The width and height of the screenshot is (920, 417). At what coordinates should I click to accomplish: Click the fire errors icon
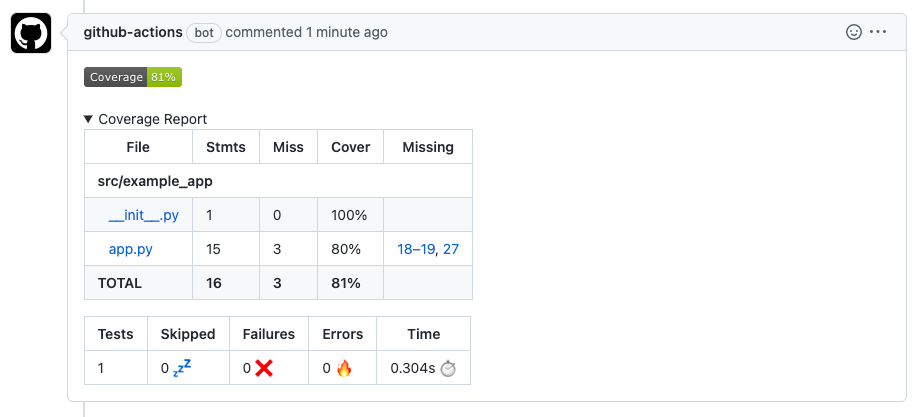click(x=344, y=368)
